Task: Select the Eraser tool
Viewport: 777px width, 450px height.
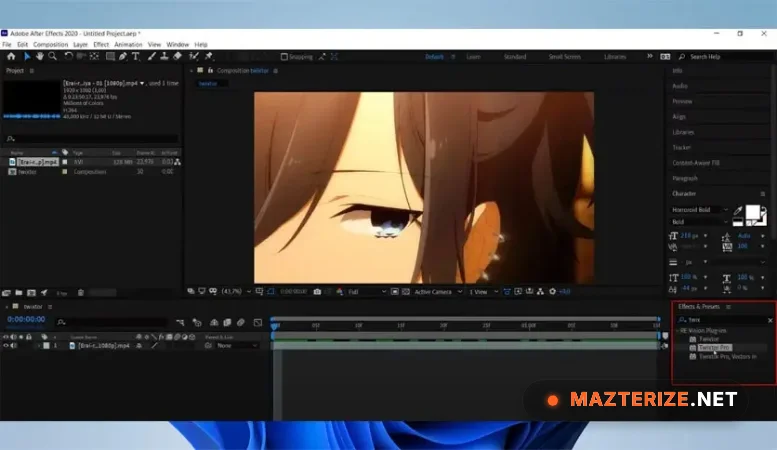Action: pos(177,56)
